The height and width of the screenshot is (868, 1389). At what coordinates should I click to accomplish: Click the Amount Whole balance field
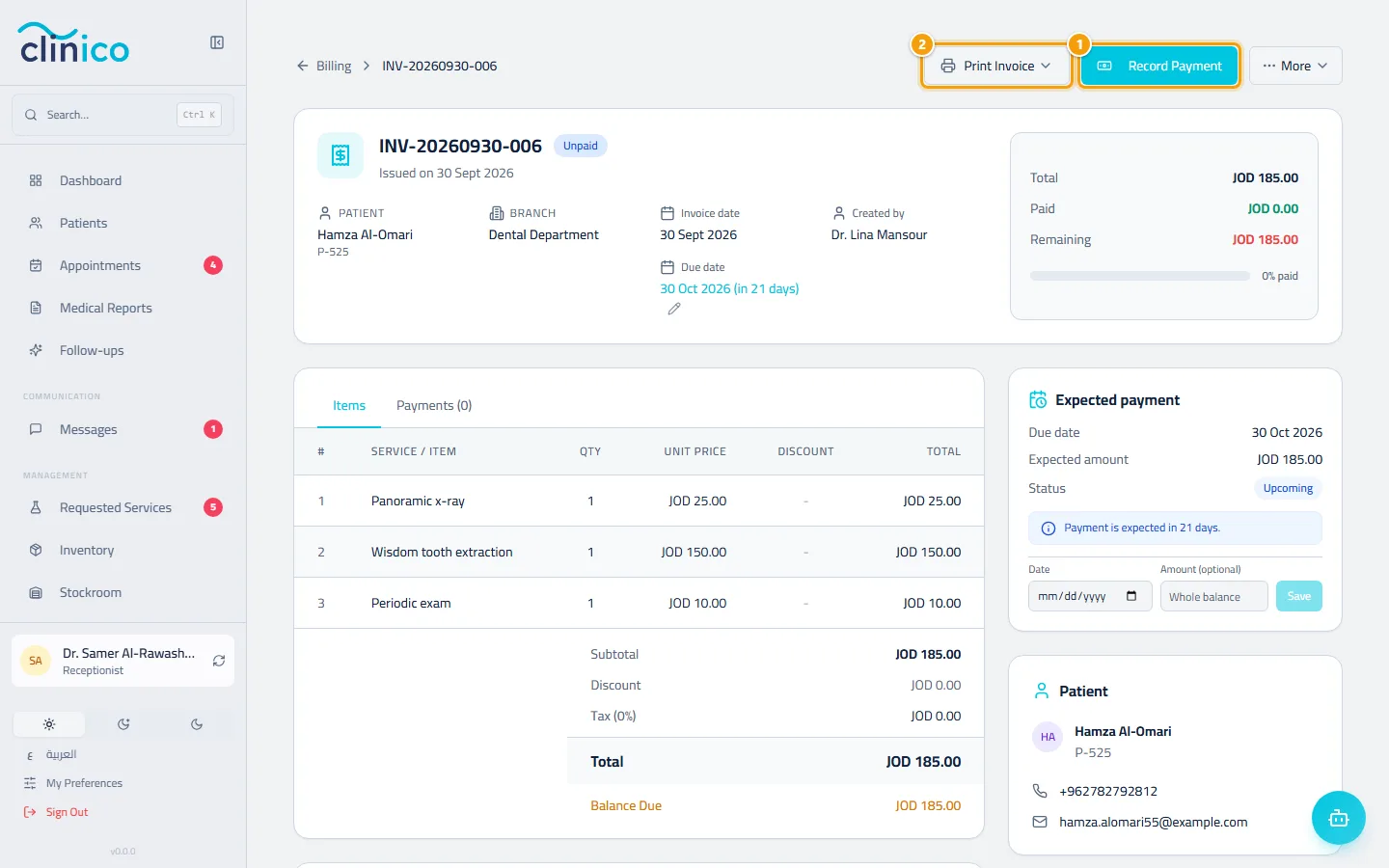tap(1214, 596)
